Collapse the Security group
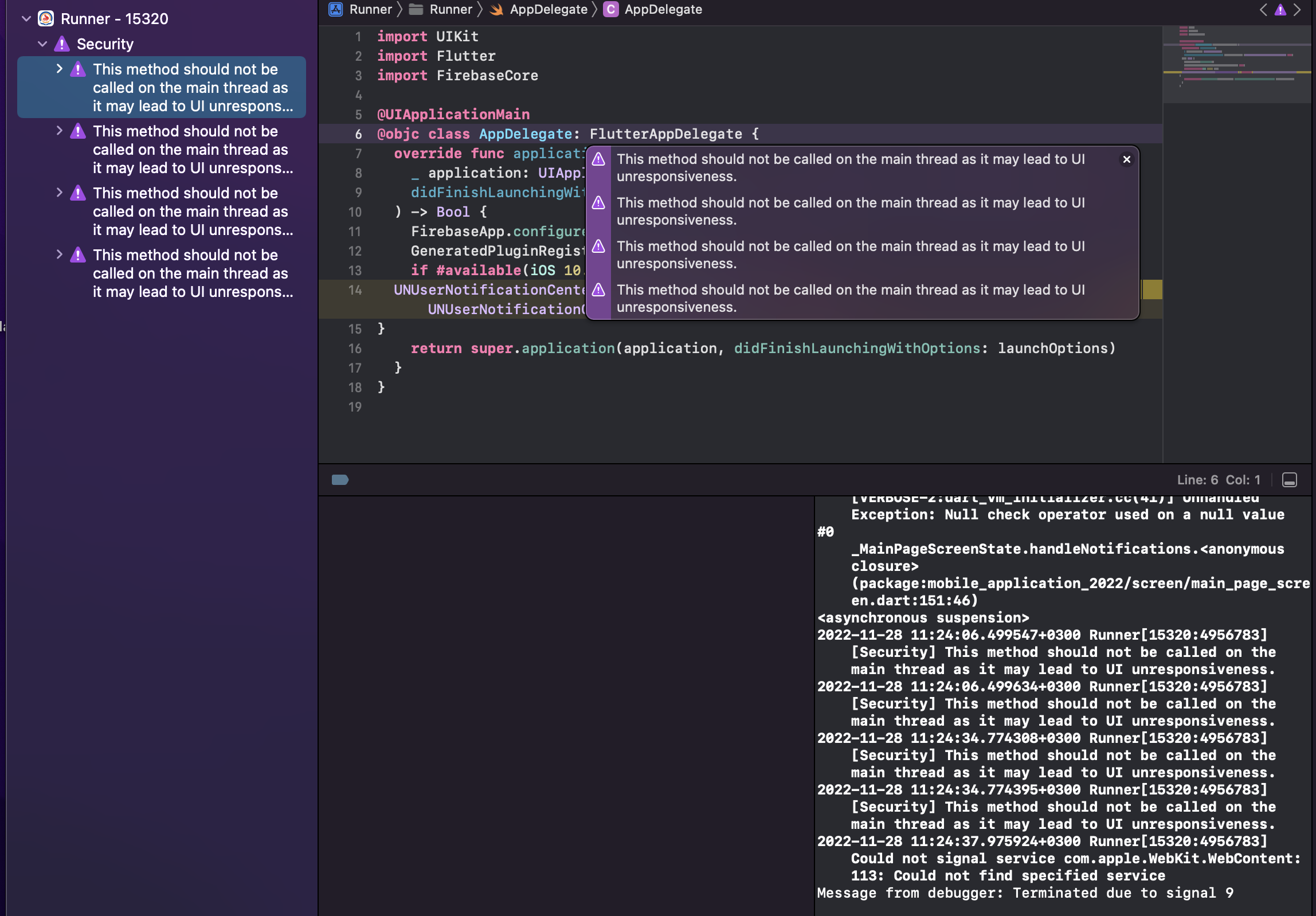This screenshot has height=916, width=1316. pyautogui.click(x=42, y=44)
